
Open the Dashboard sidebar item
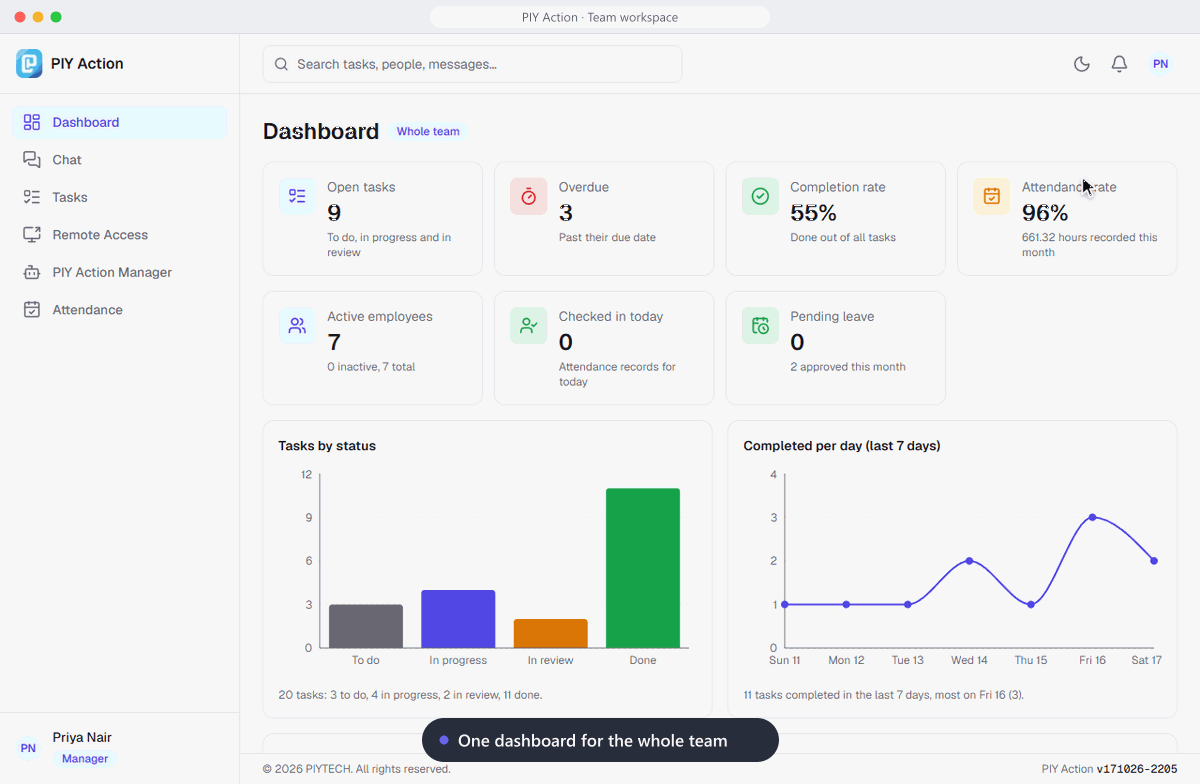(119, 122)
